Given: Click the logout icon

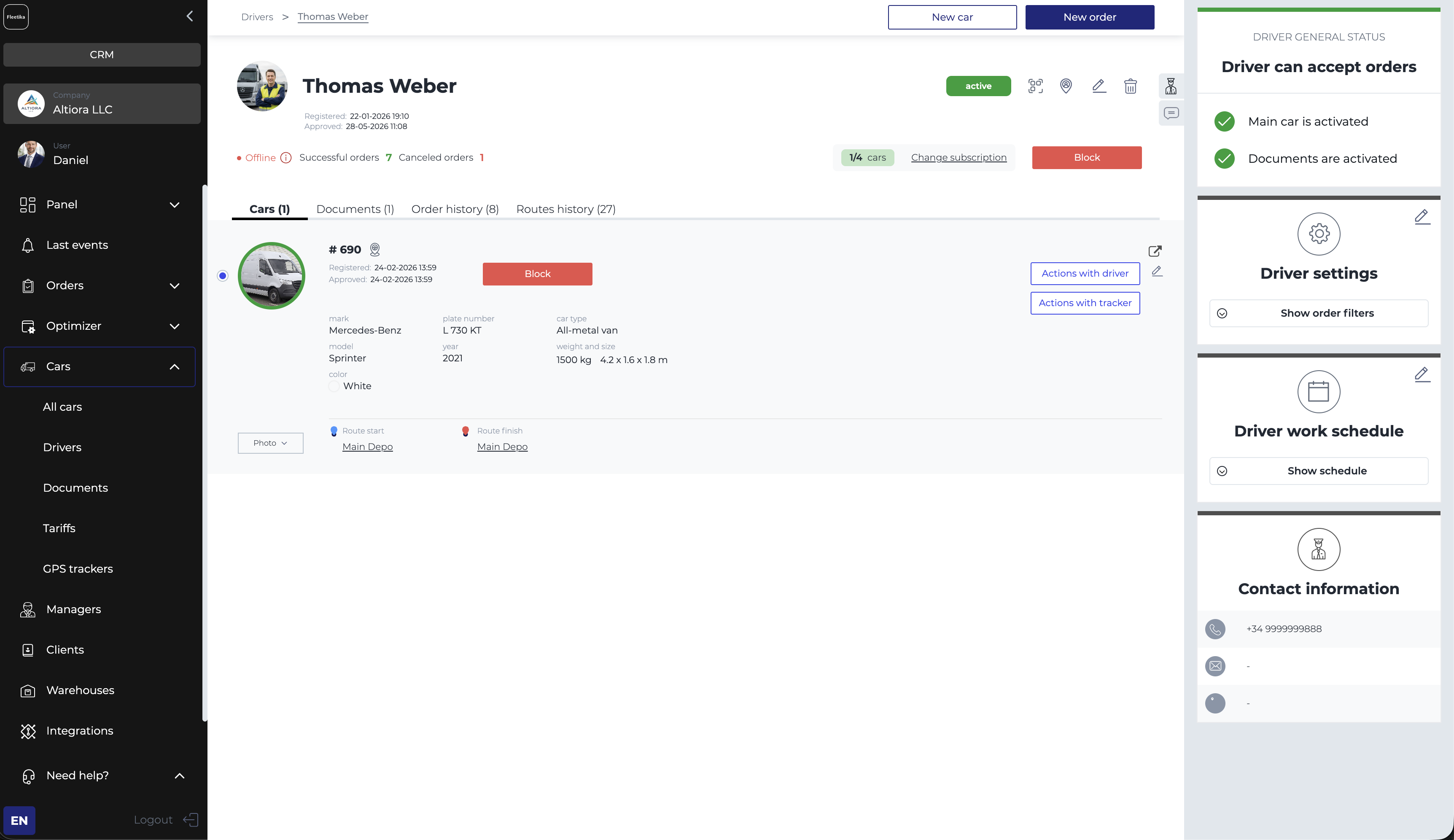Looking at the screenshot, I should 191,820.
